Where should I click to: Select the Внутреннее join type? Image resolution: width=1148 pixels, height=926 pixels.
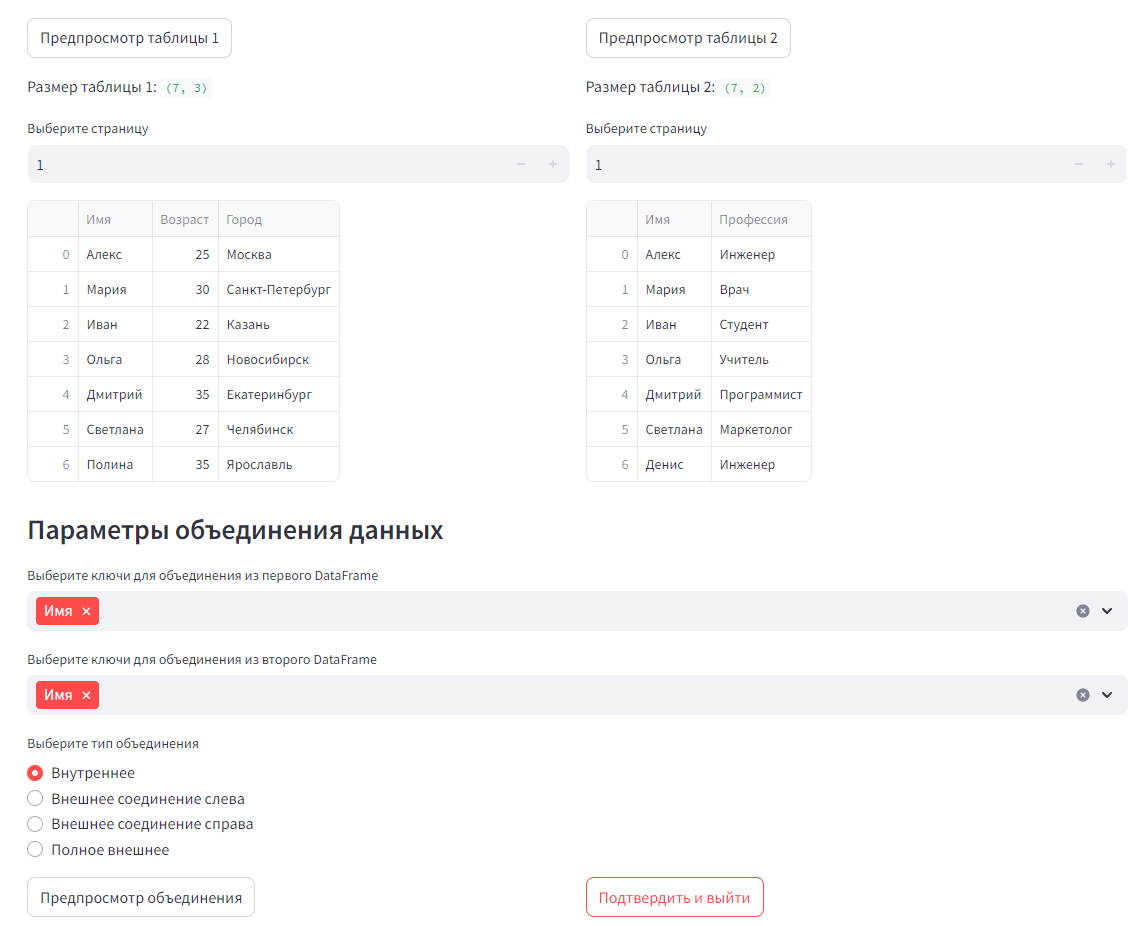(35, 773)
